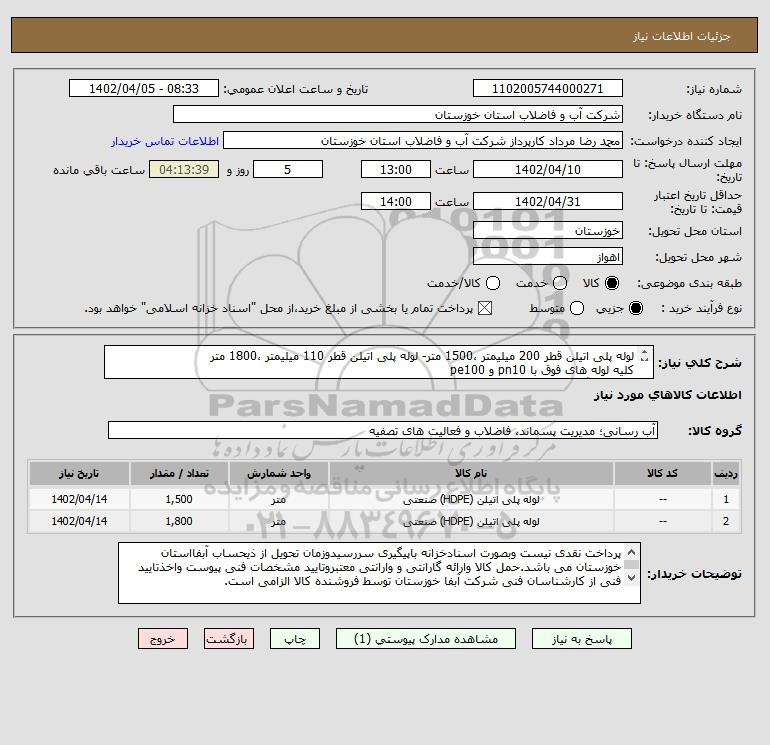
Task: Click the خروج exit button
Action: click(163, 639)
